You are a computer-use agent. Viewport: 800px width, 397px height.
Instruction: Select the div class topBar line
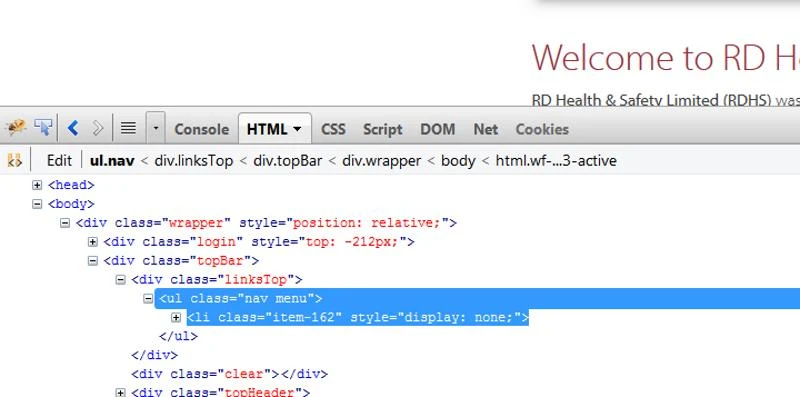(181, 261)
